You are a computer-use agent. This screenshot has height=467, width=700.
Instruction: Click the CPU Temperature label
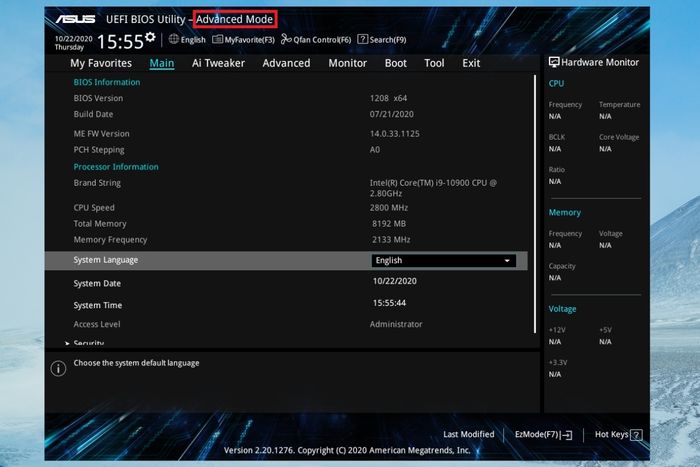pos(619,104)
